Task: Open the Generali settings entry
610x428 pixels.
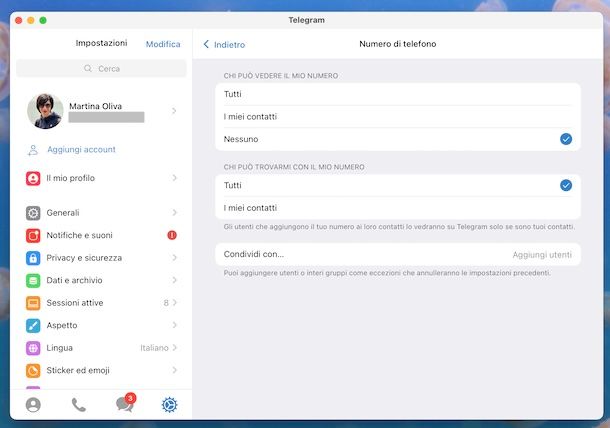Action: point(101,213)
